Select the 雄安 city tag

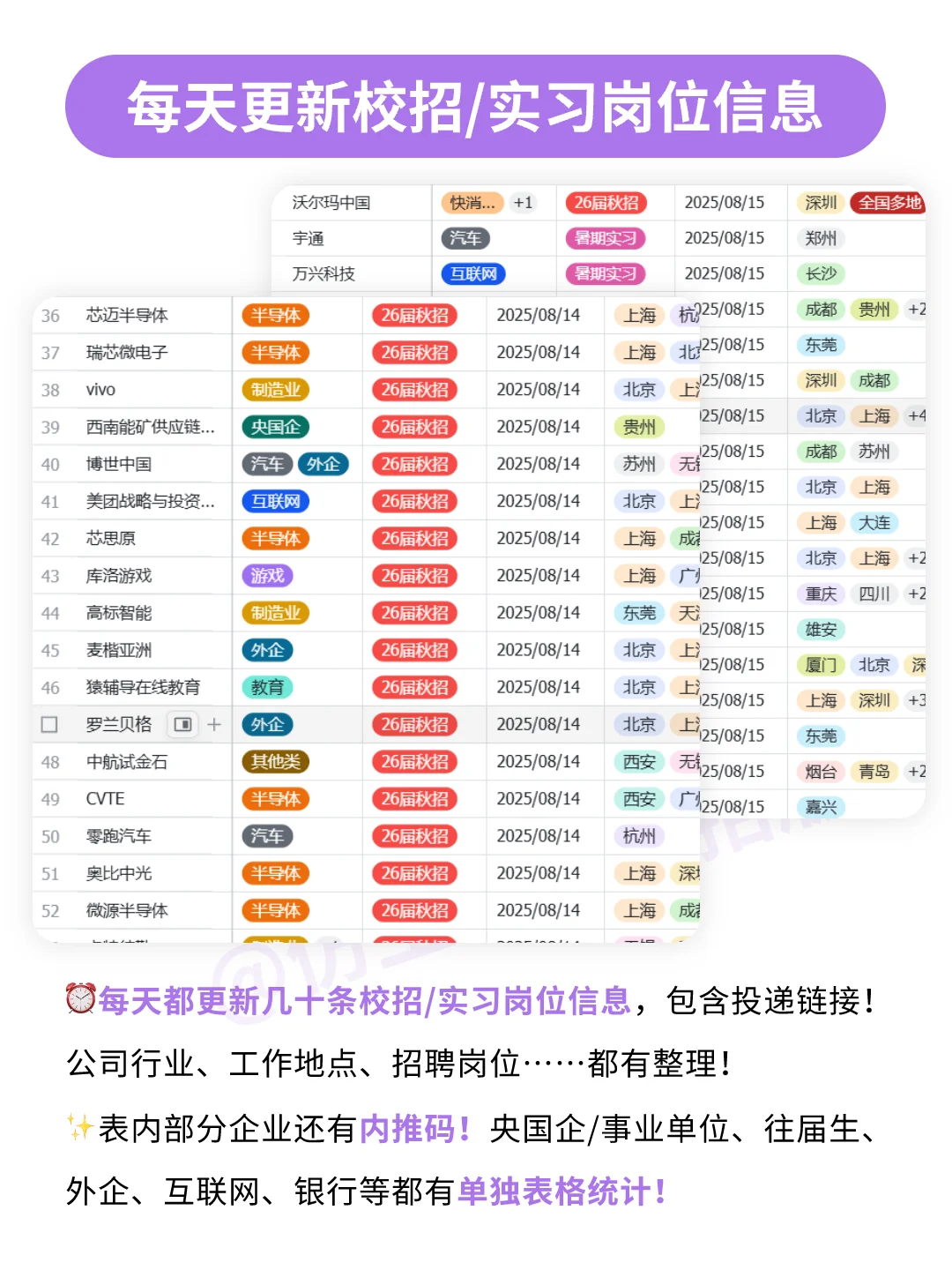tap(821, 630)
